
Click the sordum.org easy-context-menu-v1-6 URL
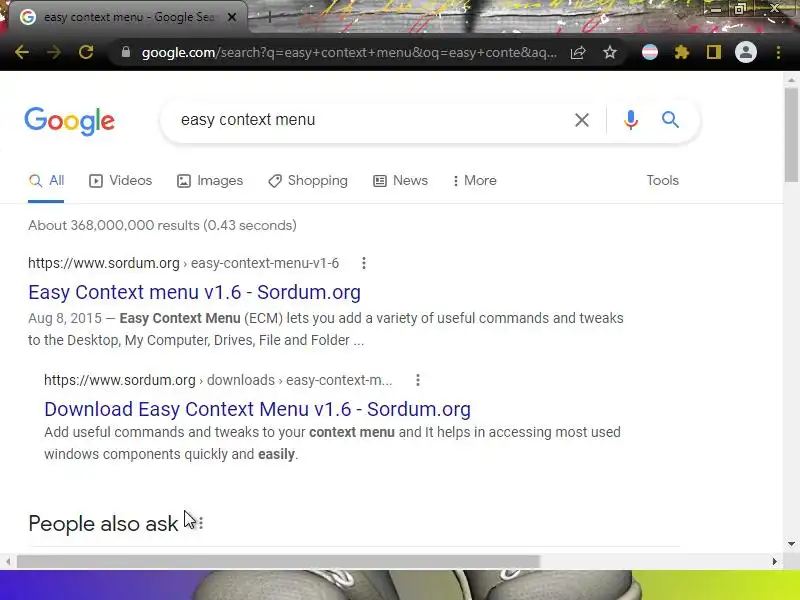click(183, 263)
